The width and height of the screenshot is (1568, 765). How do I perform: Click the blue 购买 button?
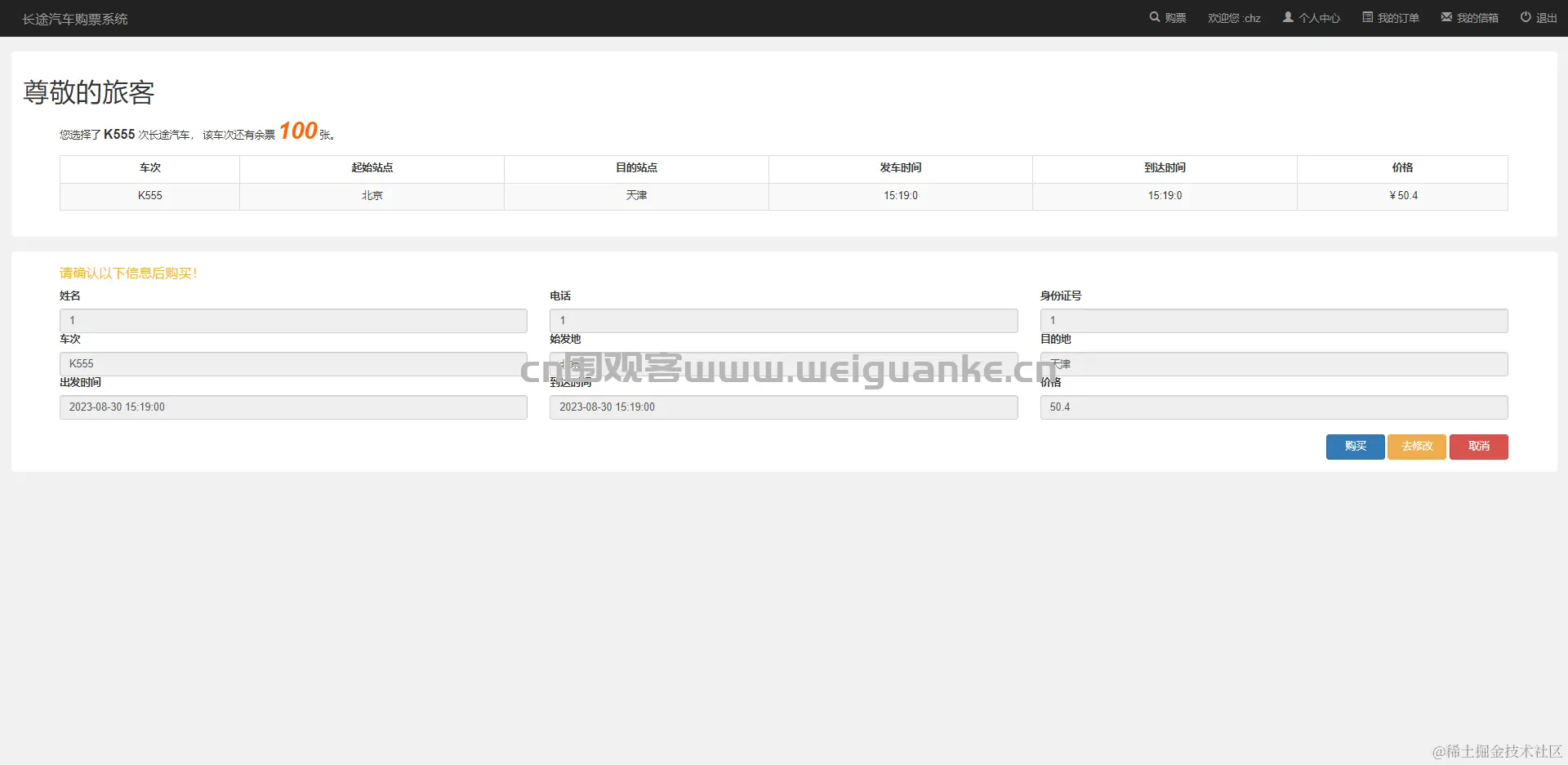(1355, 447)
